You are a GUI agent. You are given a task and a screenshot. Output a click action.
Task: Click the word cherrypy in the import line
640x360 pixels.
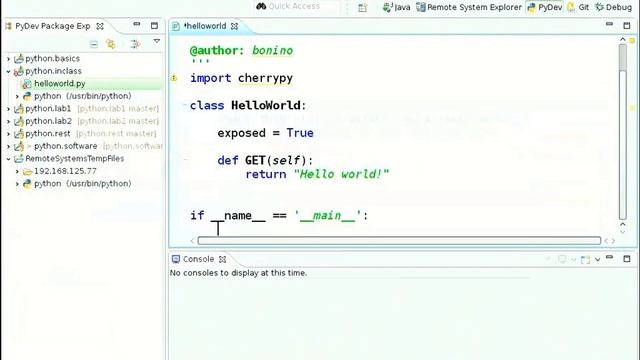click(265, 78)
